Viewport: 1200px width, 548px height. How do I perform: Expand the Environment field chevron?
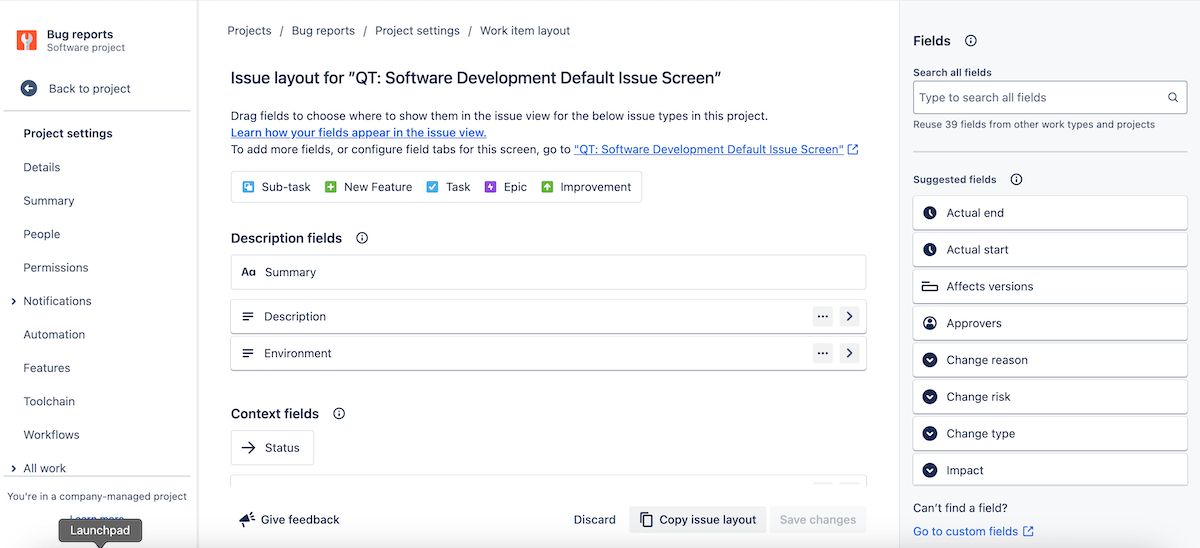point(849,353)
